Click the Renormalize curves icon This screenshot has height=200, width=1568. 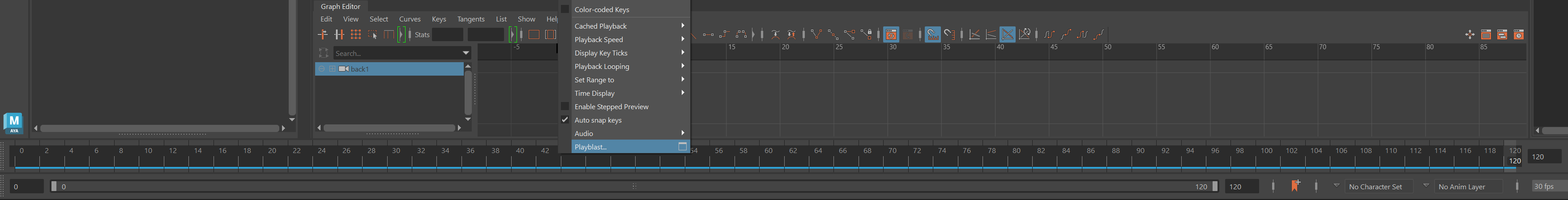pos(1025,34)
